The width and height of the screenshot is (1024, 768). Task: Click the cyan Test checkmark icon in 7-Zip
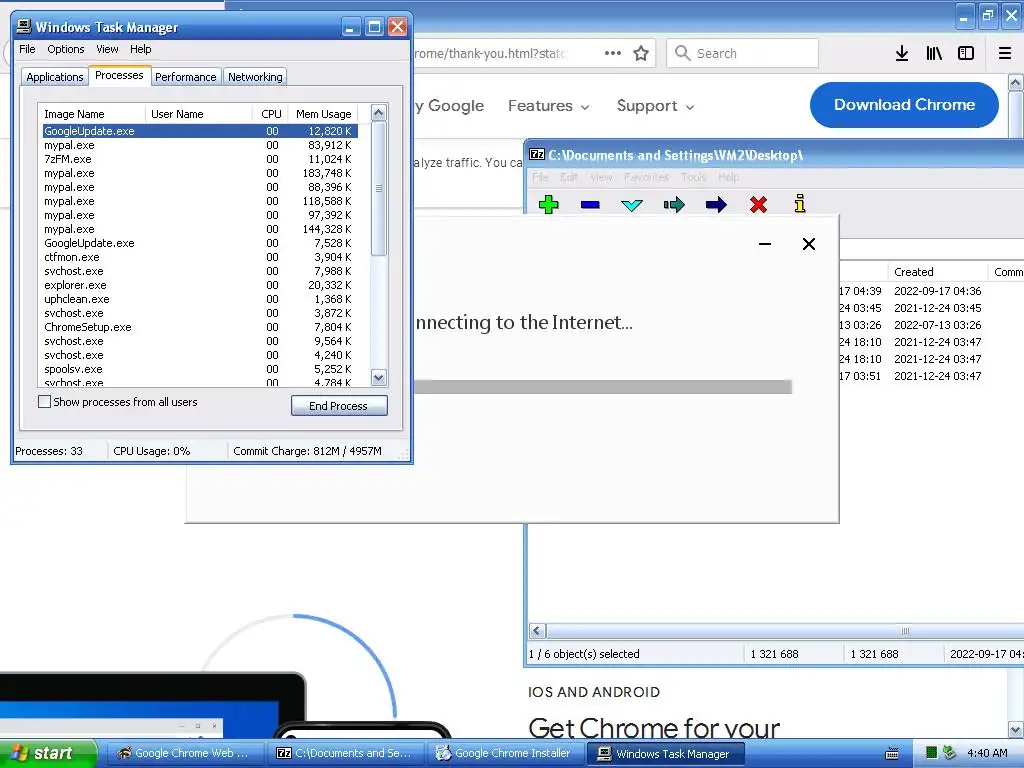tap(632, 205)
